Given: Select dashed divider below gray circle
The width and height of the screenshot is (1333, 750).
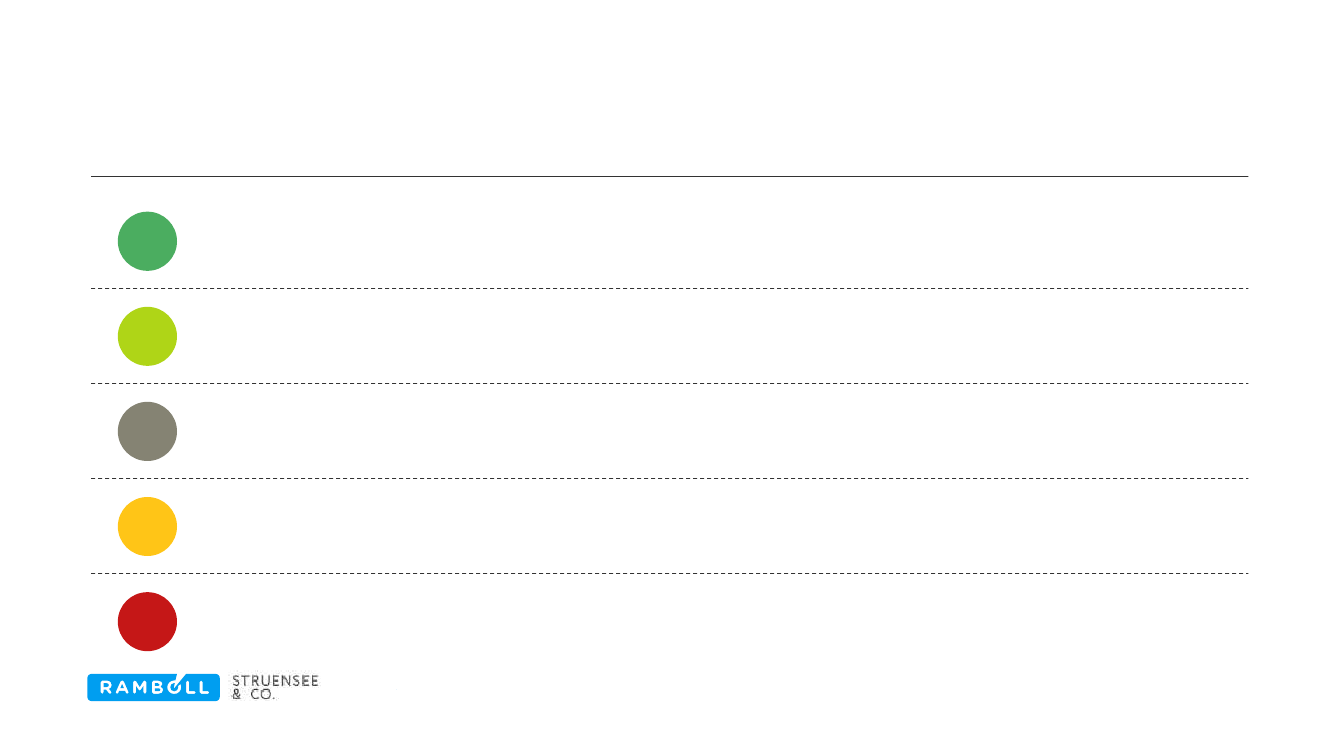Looking at the screenshot, I should 669,478.
